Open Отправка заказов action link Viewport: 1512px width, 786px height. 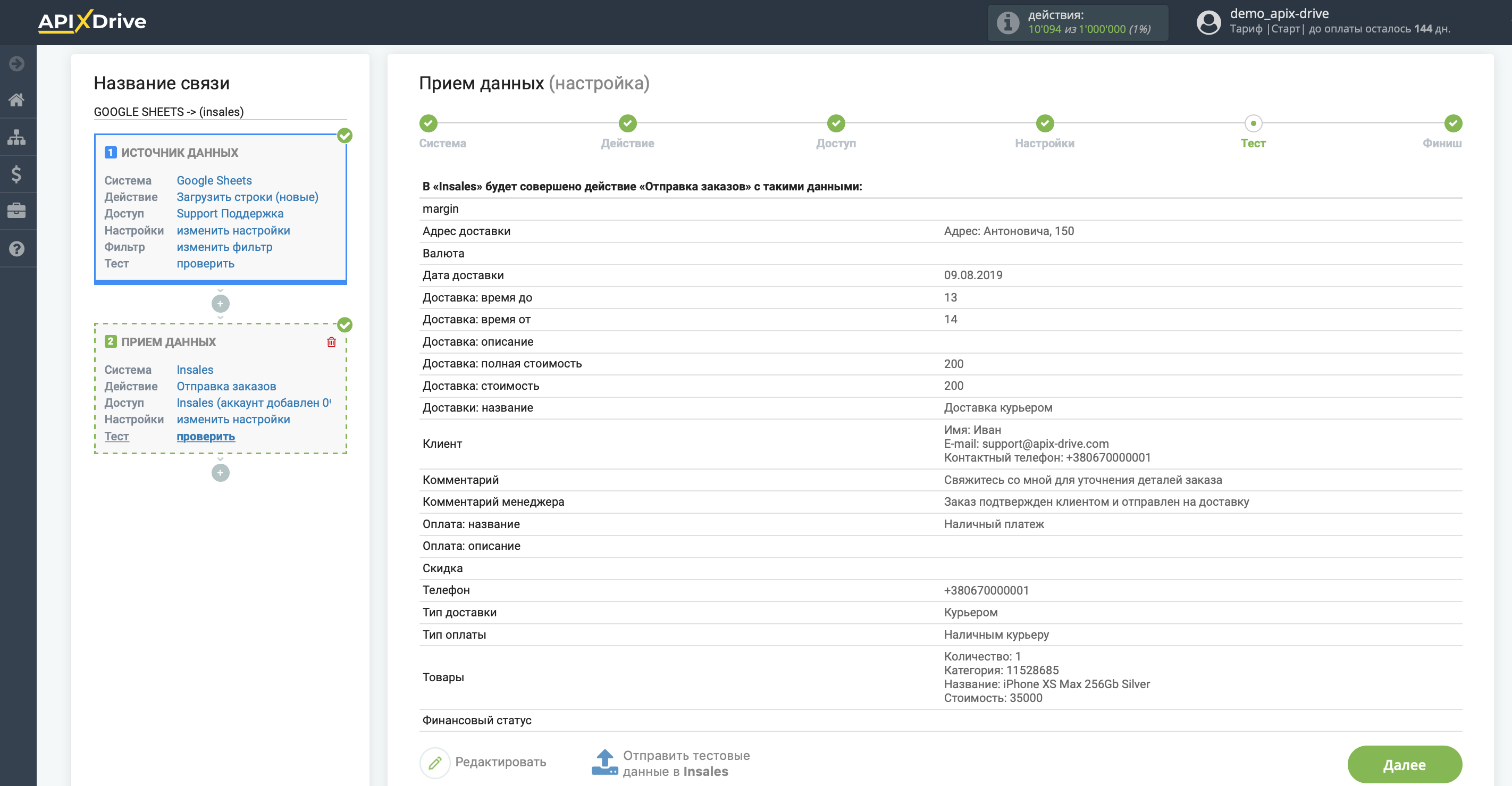[x=226, y=387]
